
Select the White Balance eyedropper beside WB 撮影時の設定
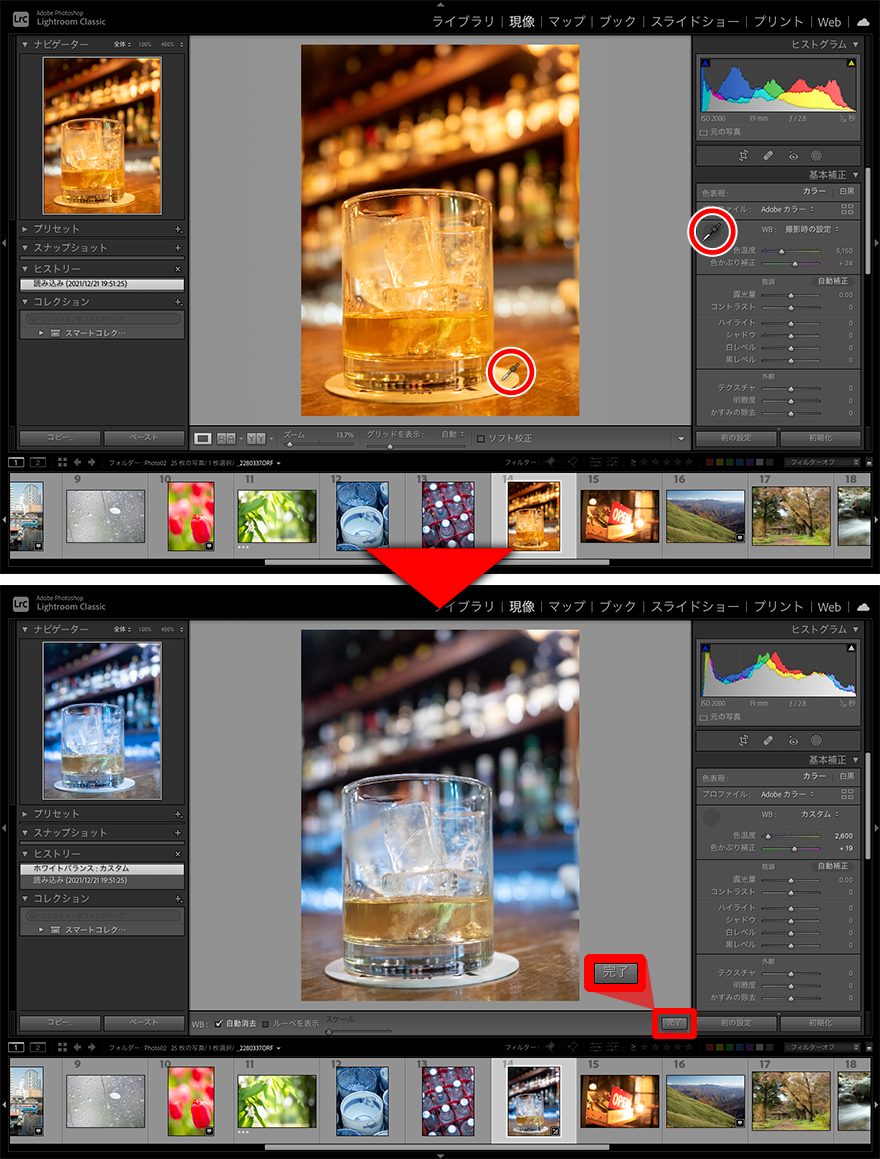(711, 232)
